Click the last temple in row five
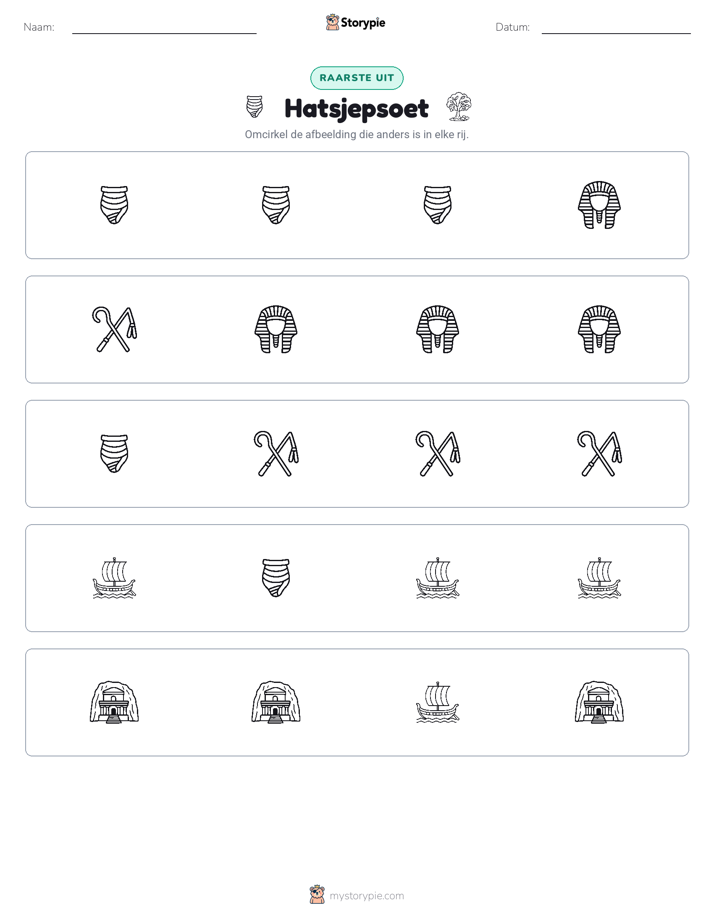Image resolution: width=714 pixels, height=924 pixels. tap(599, 702)
